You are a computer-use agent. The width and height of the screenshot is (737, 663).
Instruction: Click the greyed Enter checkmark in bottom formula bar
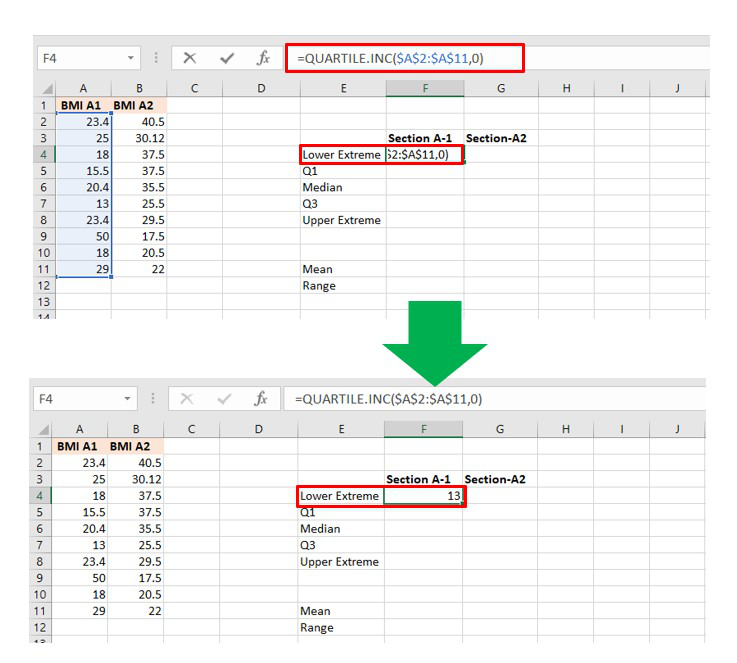click(x=224, y=399)
